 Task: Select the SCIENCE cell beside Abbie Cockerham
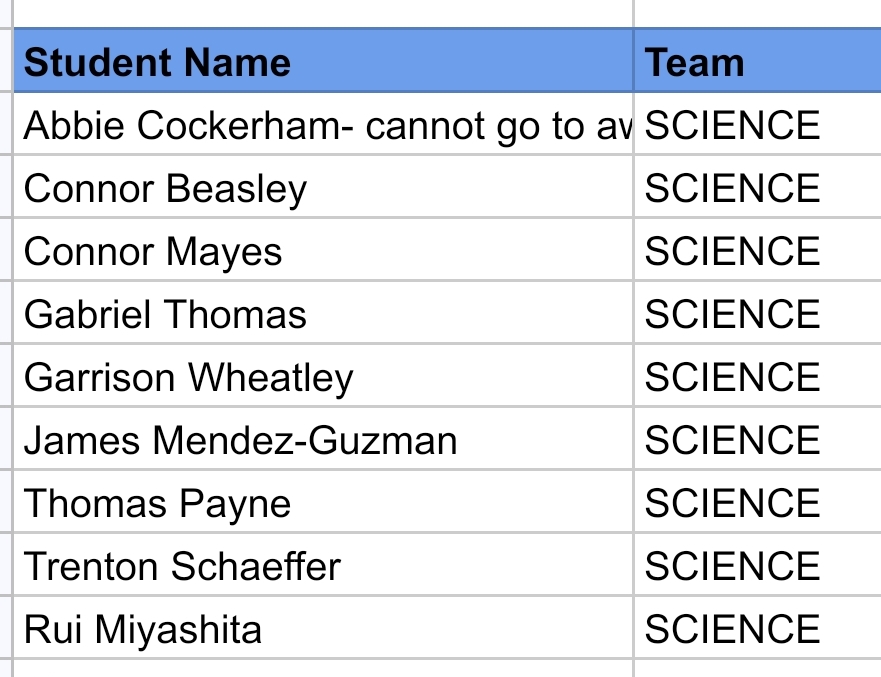click(x=757, y=125)
